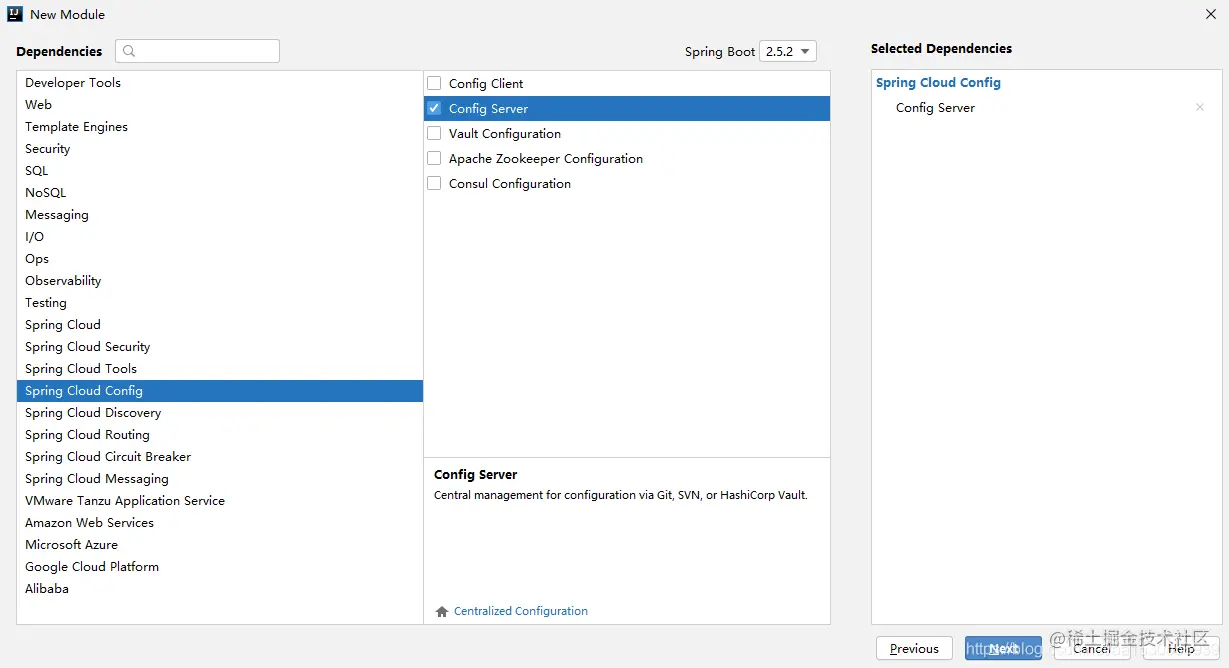Choose the Template Engines category
Image resolution: width=1229 pixels, height=668 pixels.
(220, 127)
